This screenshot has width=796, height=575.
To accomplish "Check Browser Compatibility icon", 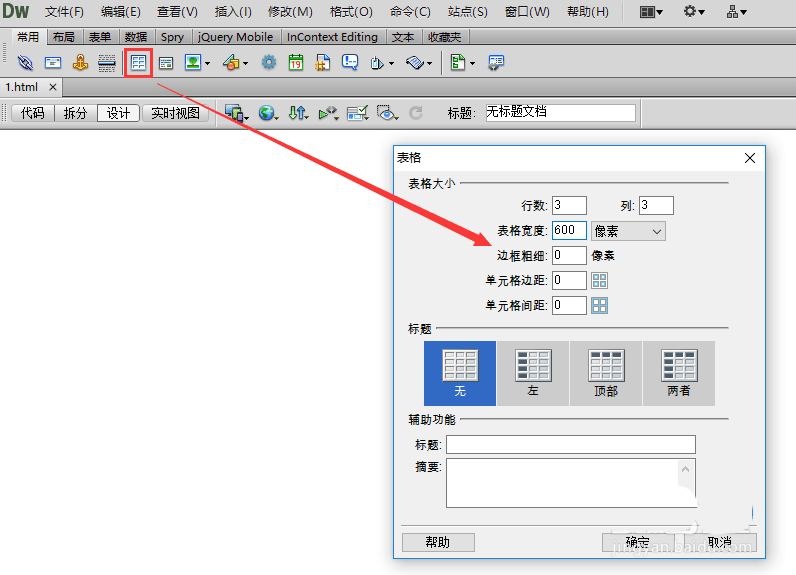I will click(357, 113).
